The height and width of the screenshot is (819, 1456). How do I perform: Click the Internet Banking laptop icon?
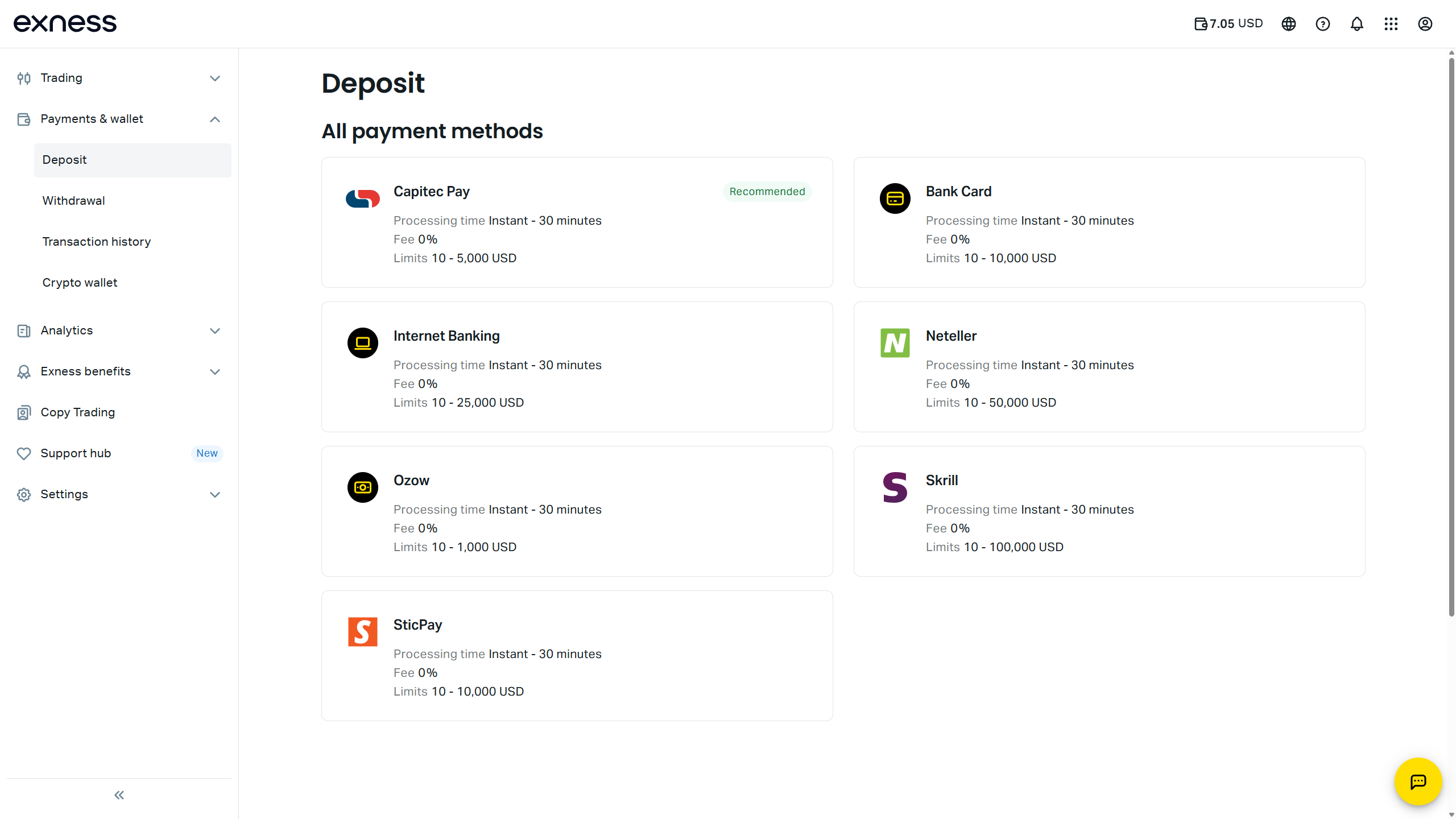(363, 343)
